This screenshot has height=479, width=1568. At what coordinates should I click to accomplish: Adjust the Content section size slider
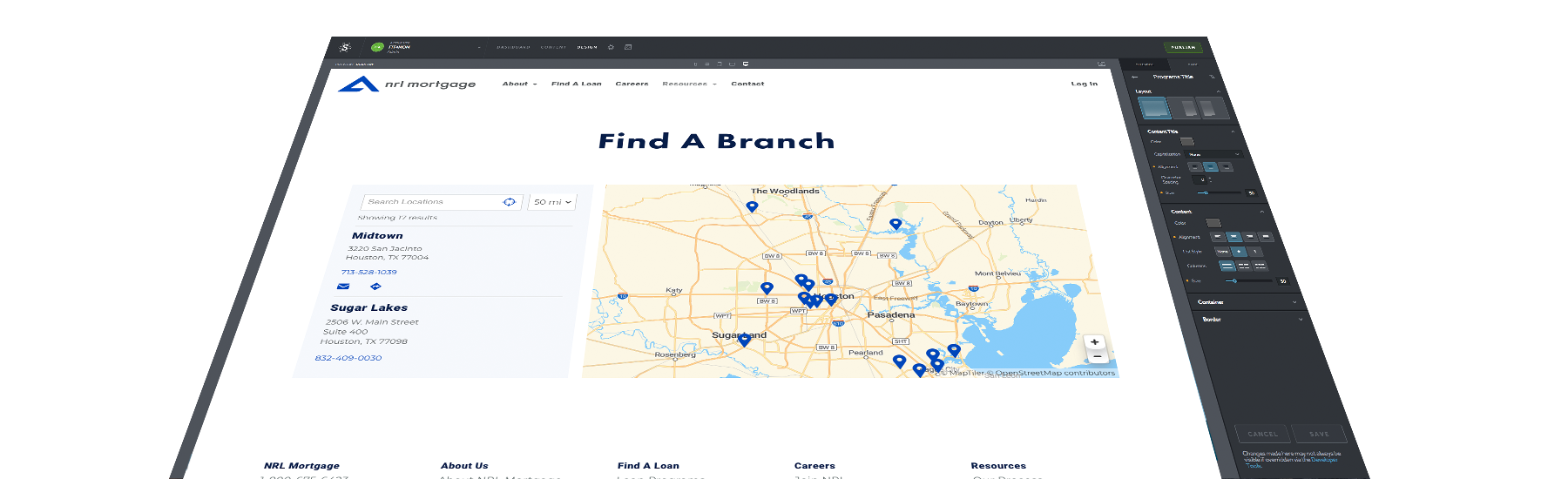(1248, 281)
